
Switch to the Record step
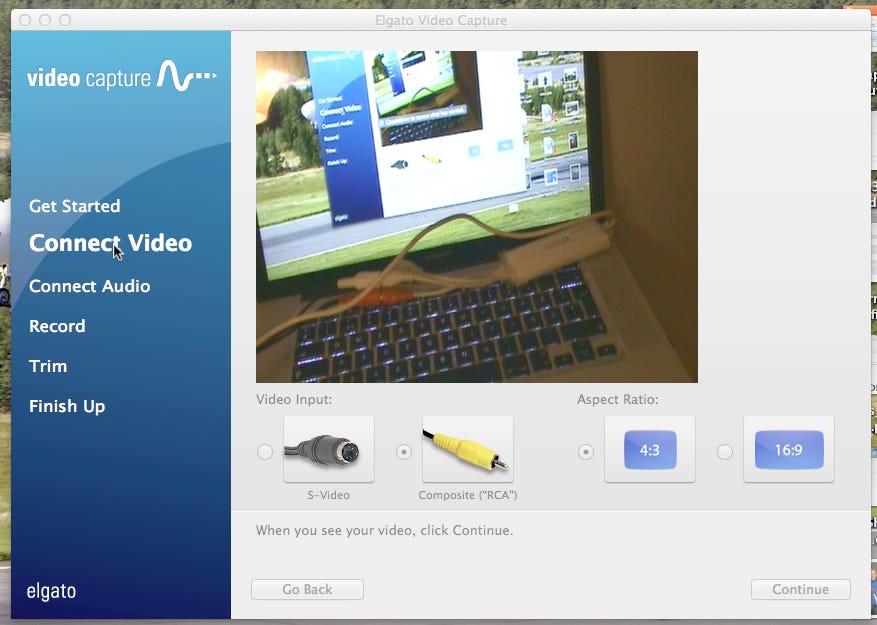tap(57, 326)
